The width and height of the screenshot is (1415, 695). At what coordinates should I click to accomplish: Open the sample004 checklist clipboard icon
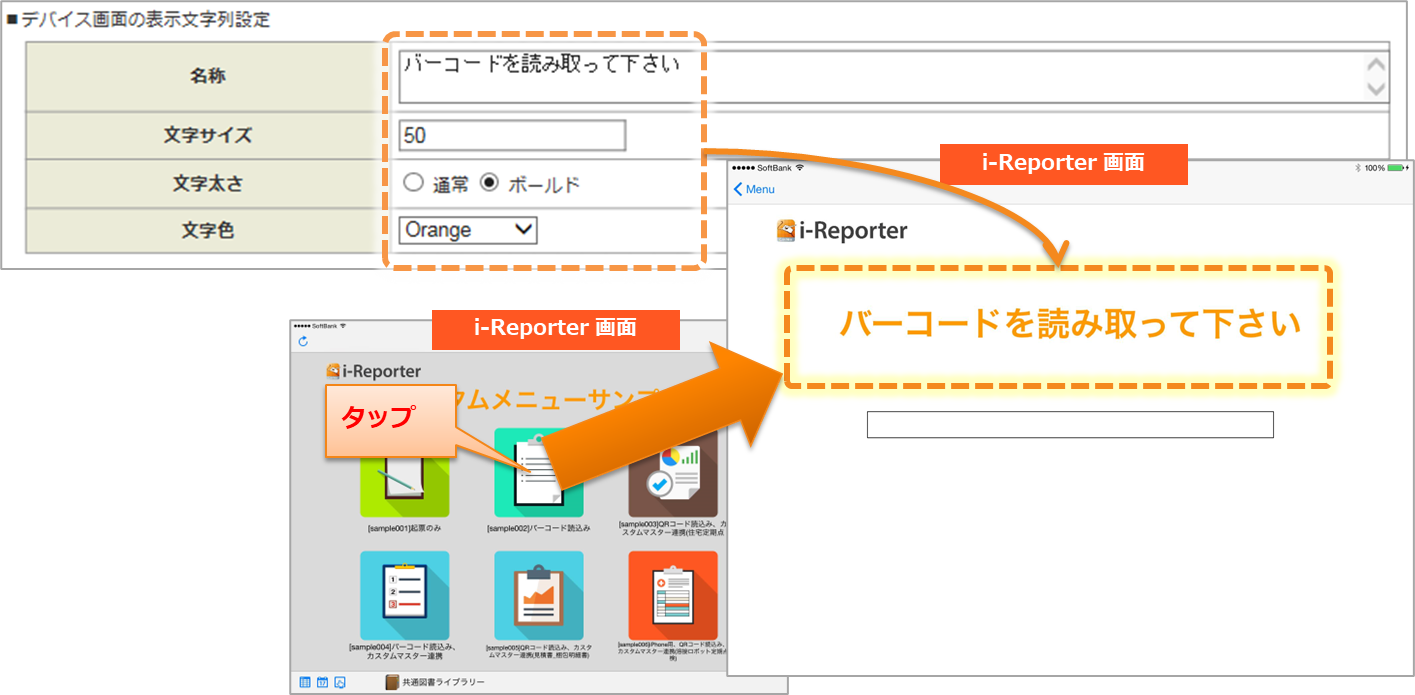(x=404, y=595)
